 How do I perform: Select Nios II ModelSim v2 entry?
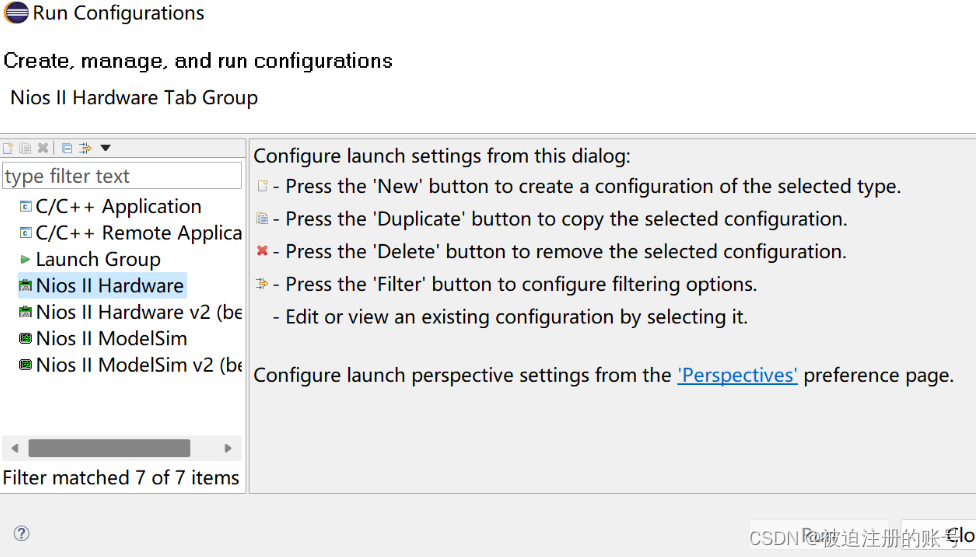130,365
